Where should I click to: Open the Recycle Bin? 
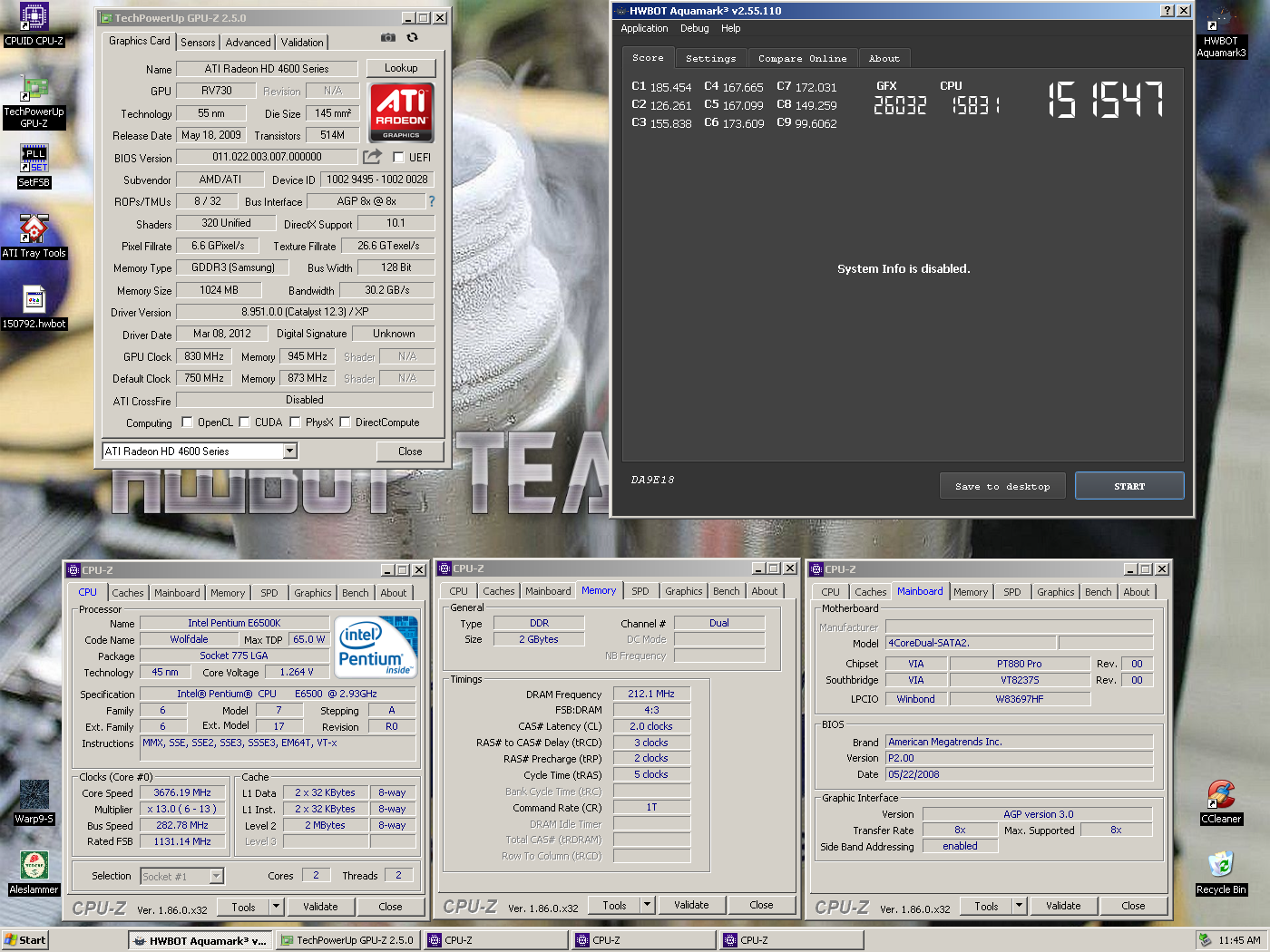[1221, 872]
